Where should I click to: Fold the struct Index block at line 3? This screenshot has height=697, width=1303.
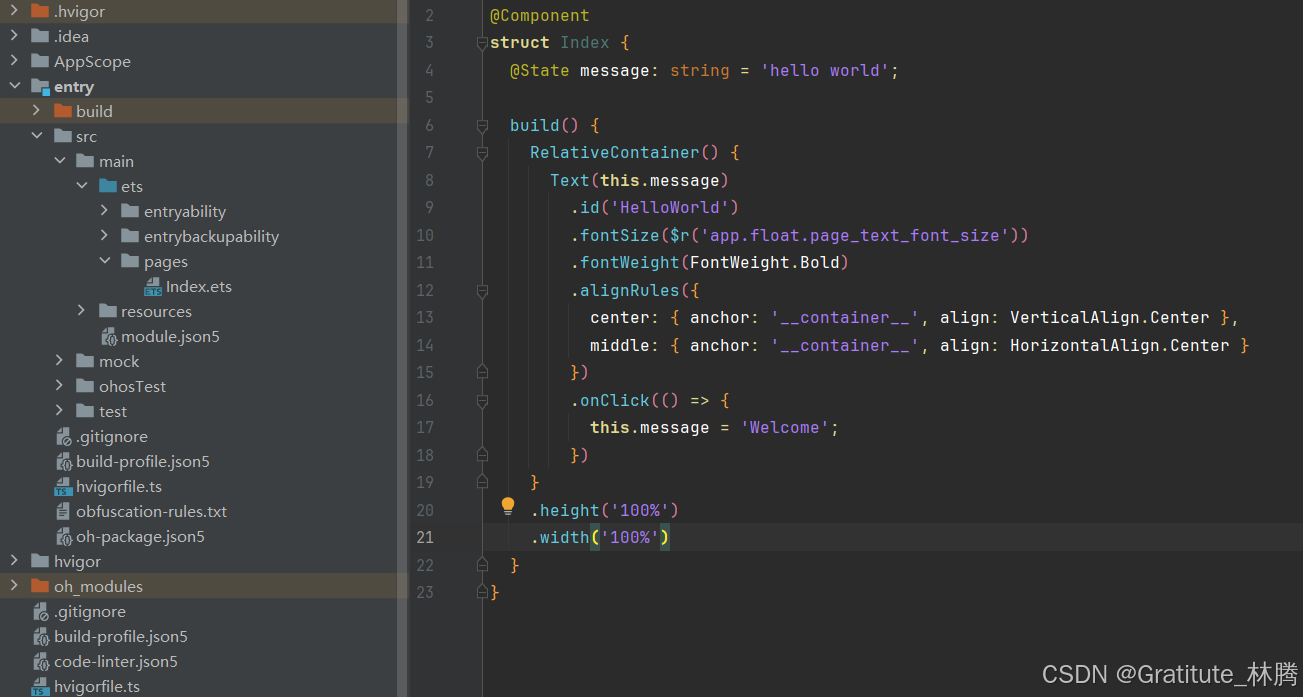click(x=482, y=43)
